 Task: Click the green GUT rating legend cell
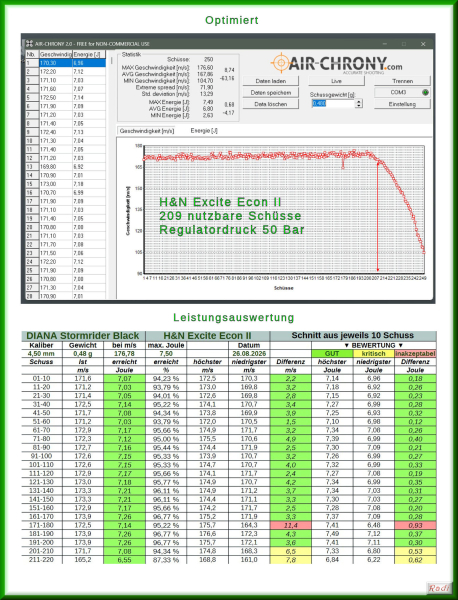(x=332, y=354)
